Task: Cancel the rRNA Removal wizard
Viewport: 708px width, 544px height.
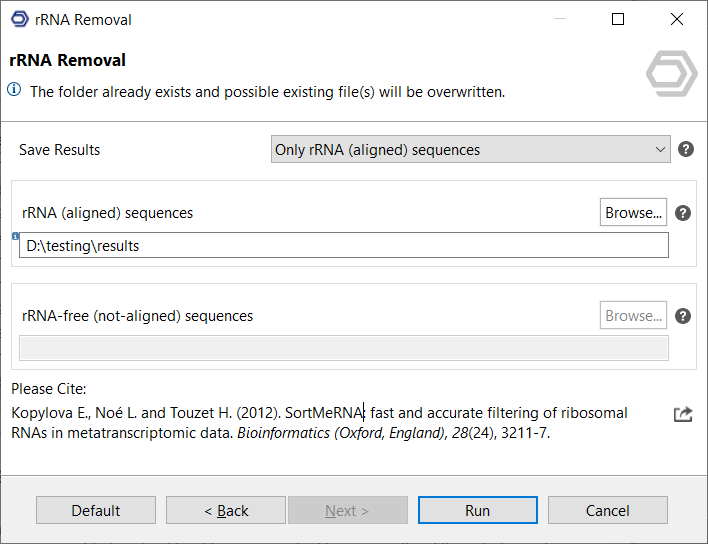Action: coord(607,510)
